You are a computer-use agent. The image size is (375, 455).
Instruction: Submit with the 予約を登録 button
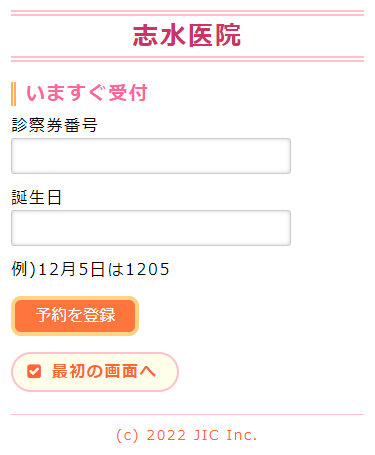[75, 316]
